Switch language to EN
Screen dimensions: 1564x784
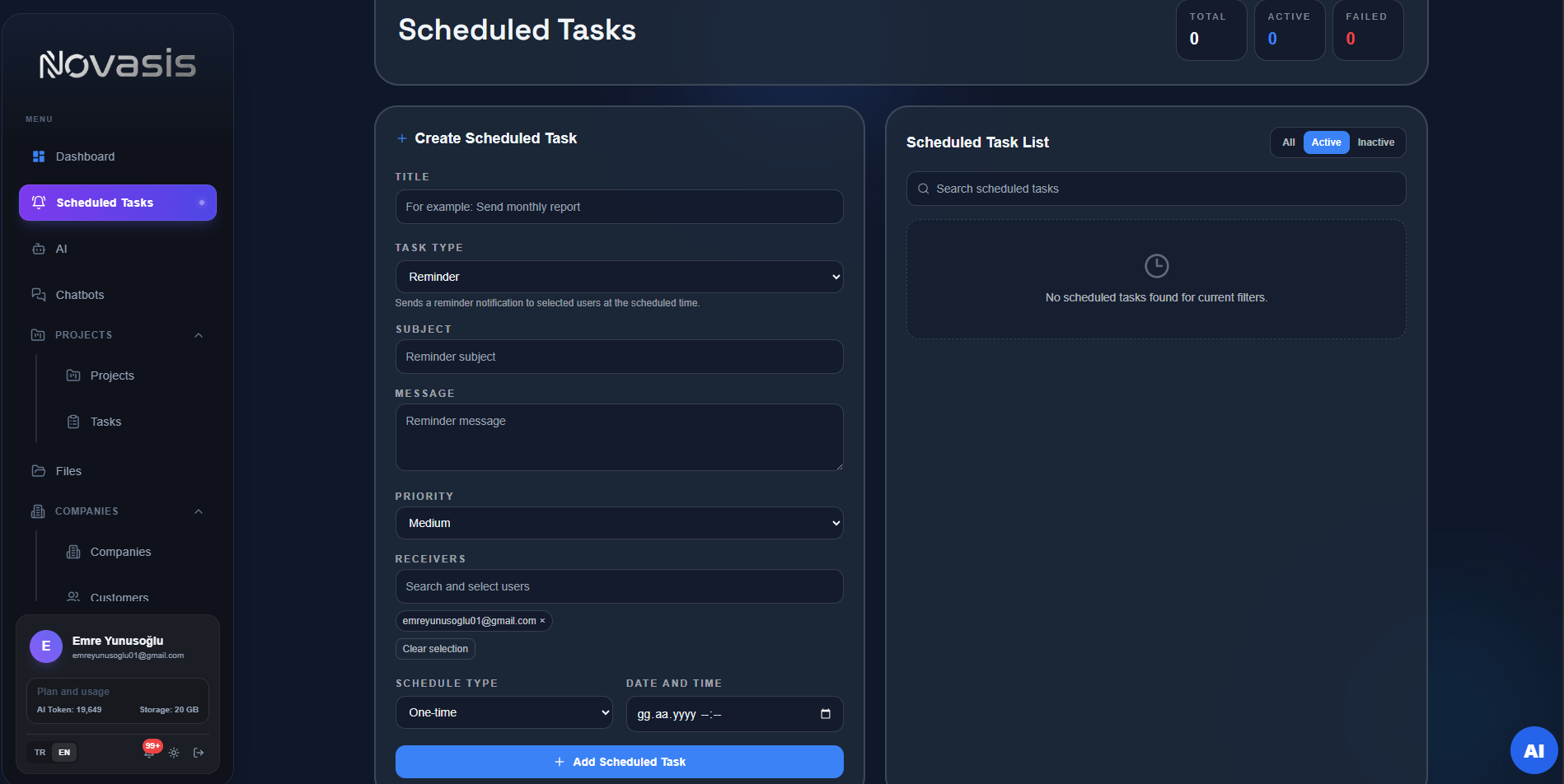pos(64,753)
